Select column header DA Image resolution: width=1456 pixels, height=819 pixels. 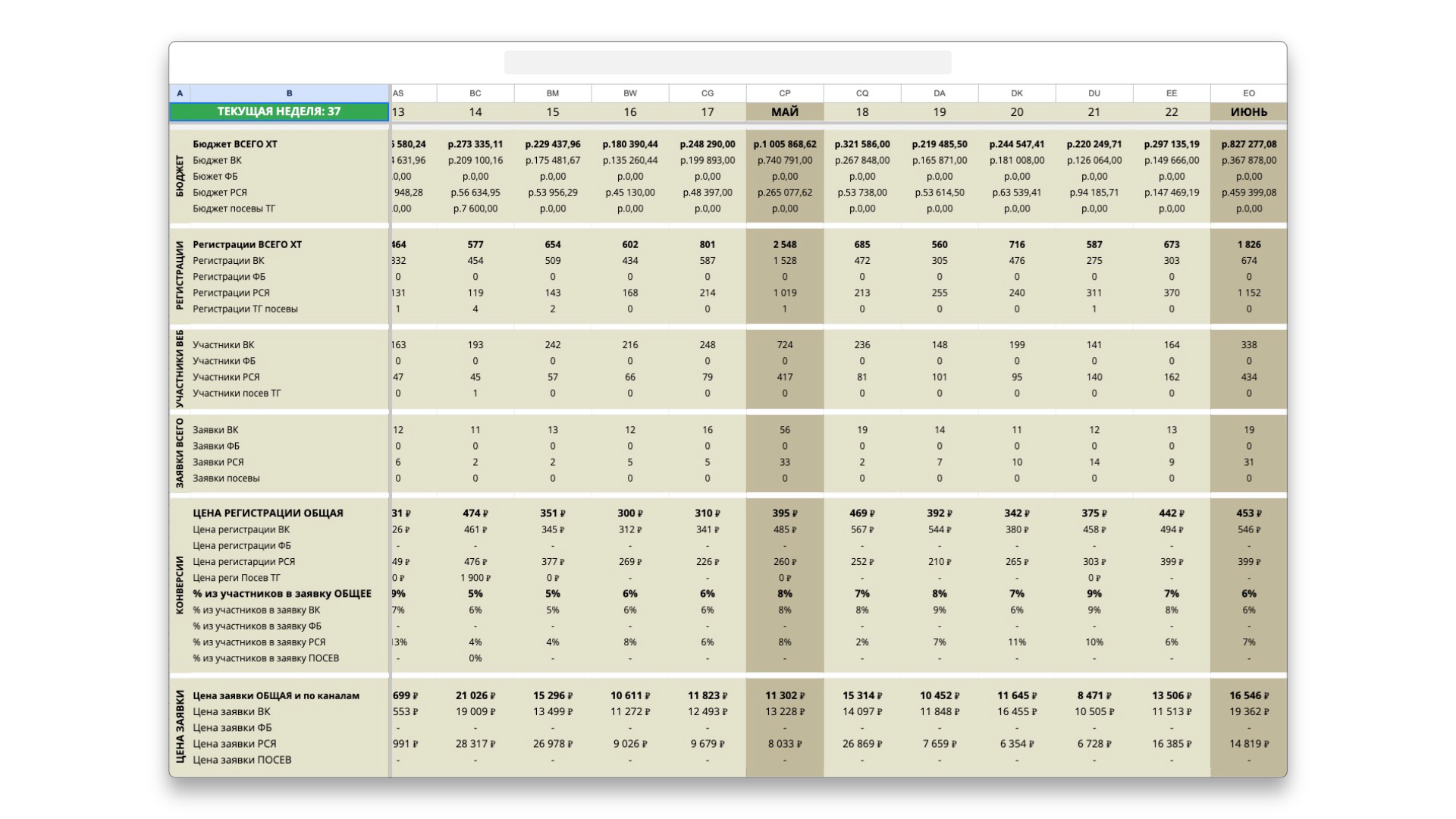tap(939, 93)
